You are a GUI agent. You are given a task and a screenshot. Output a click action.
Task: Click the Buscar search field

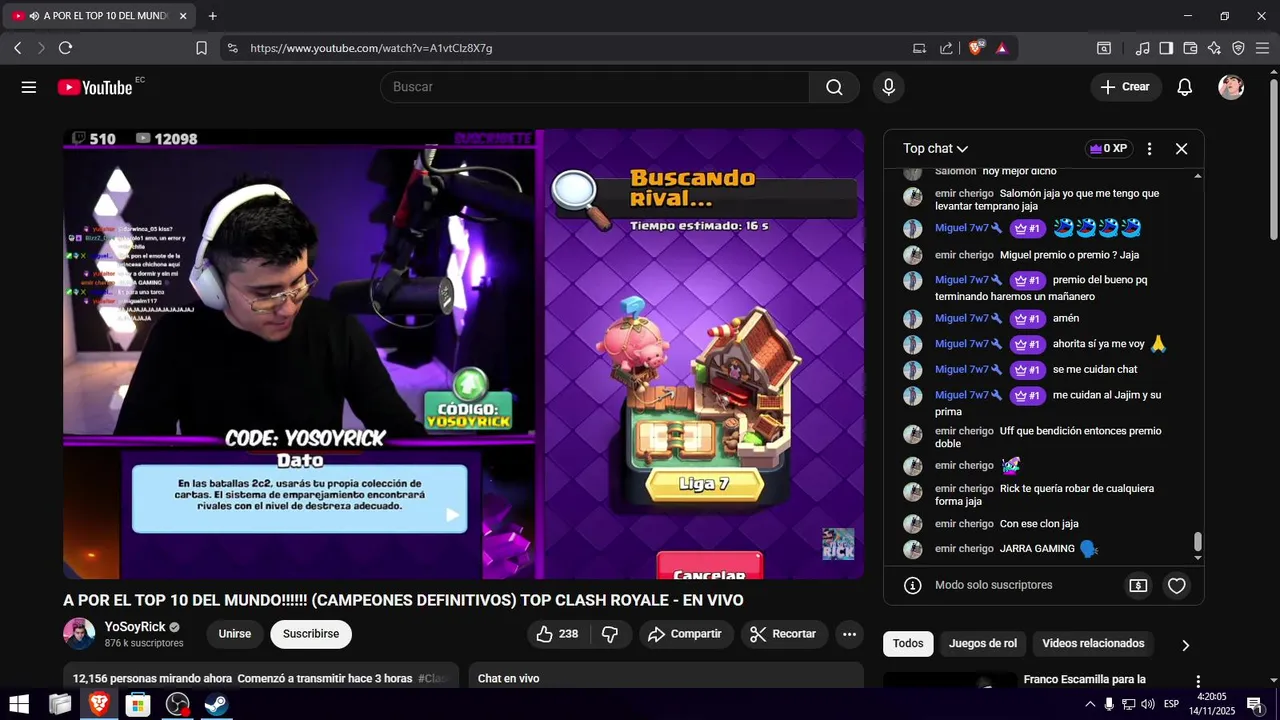coord(595,87)
